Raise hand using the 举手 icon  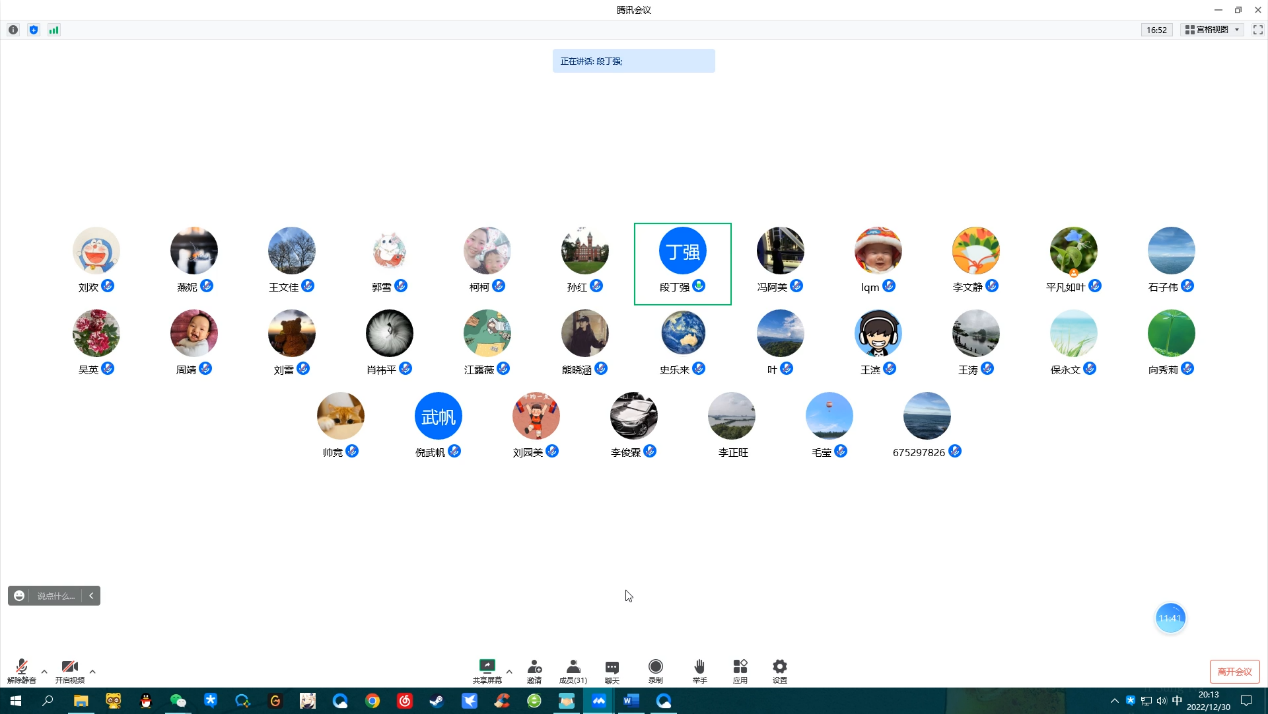tap(700, 669)
